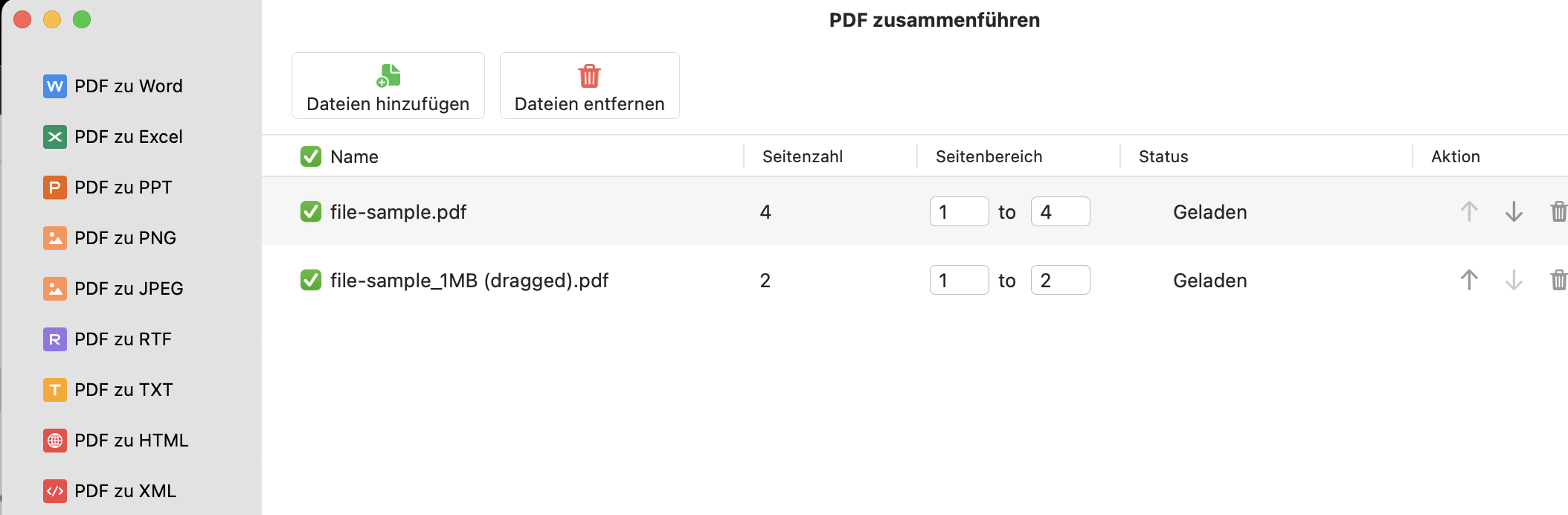
Task: Click the Dateien hinzufügen button
Action: coord(388,85)
